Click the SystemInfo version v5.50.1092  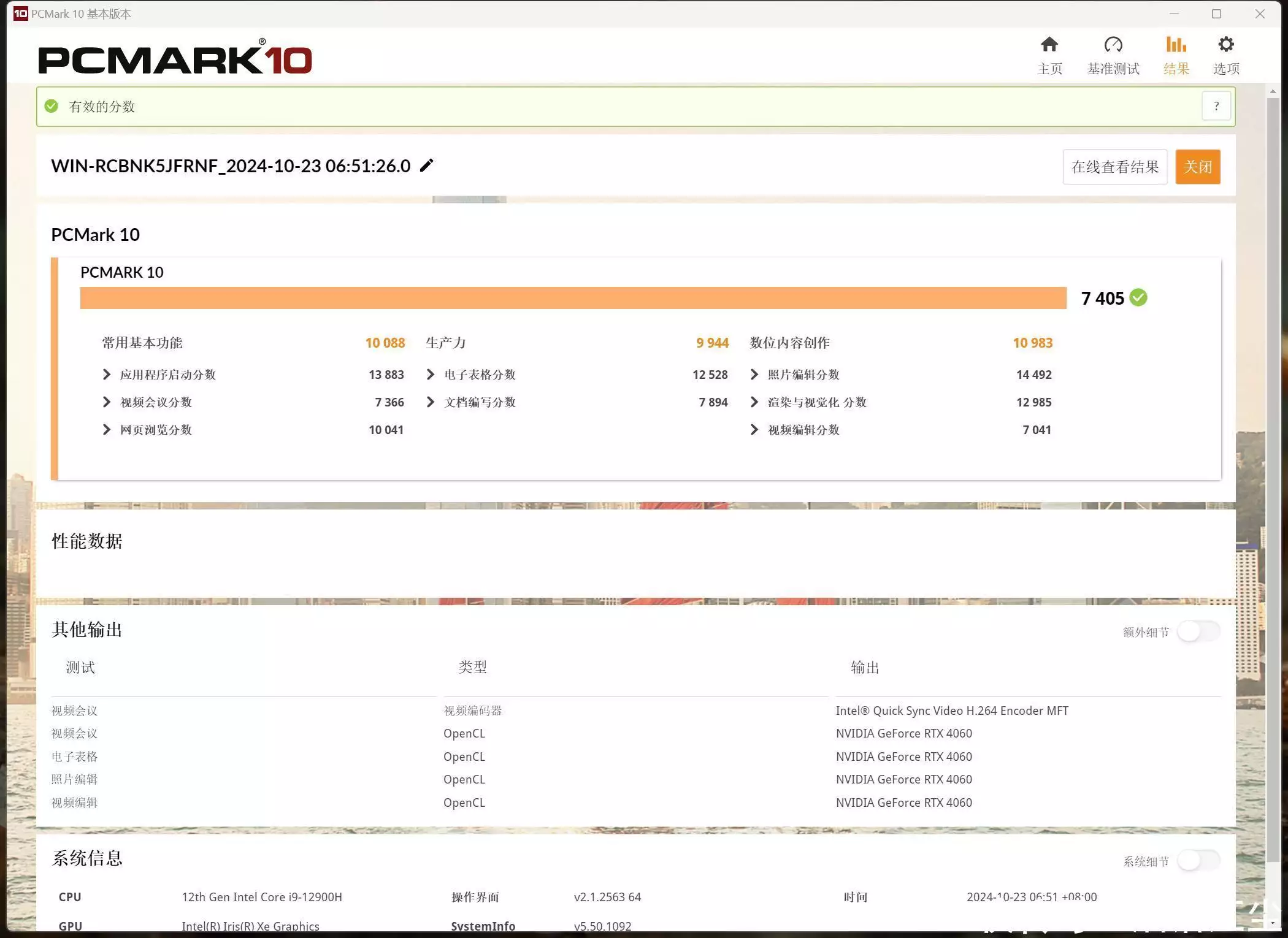pyautogui.click(x=602, y=926)
